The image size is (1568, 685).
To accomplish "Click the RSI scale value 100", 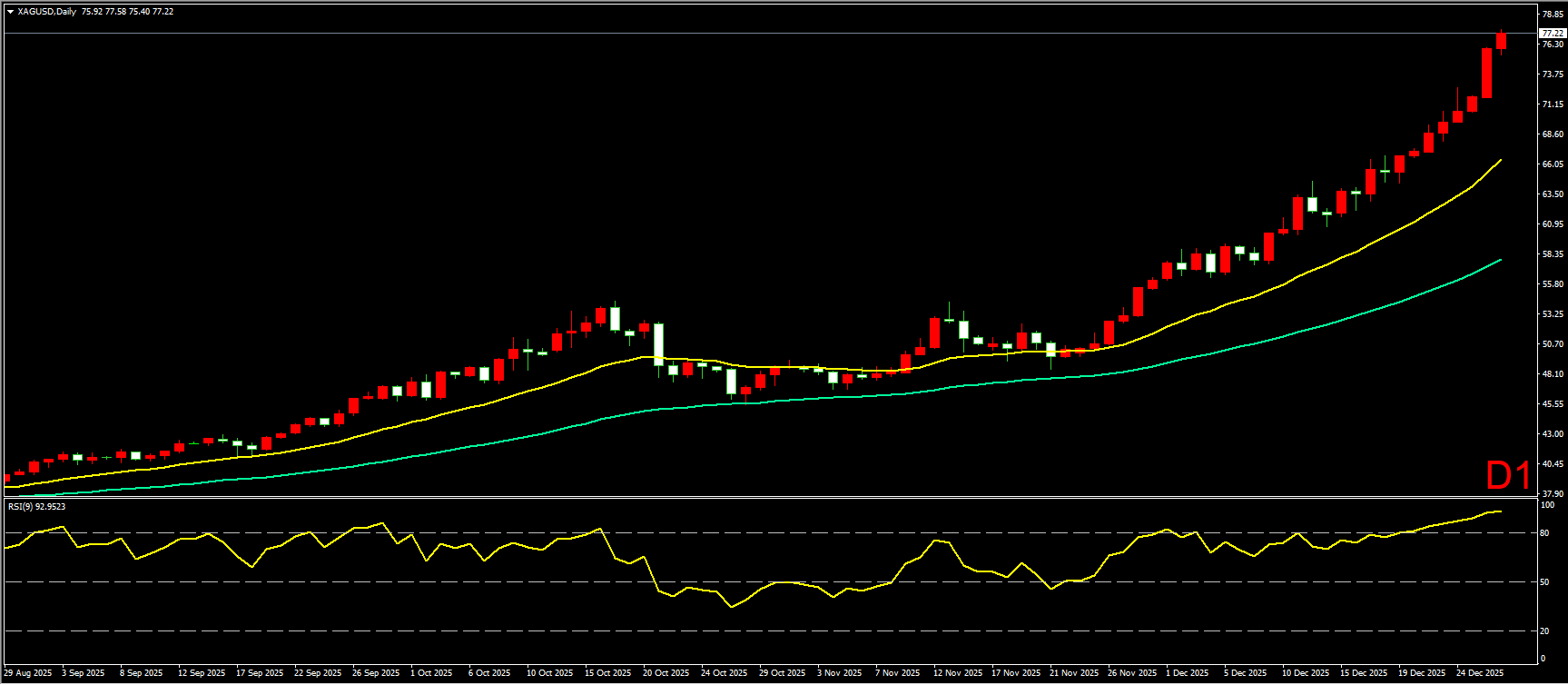I will [x=1547, y=505].
